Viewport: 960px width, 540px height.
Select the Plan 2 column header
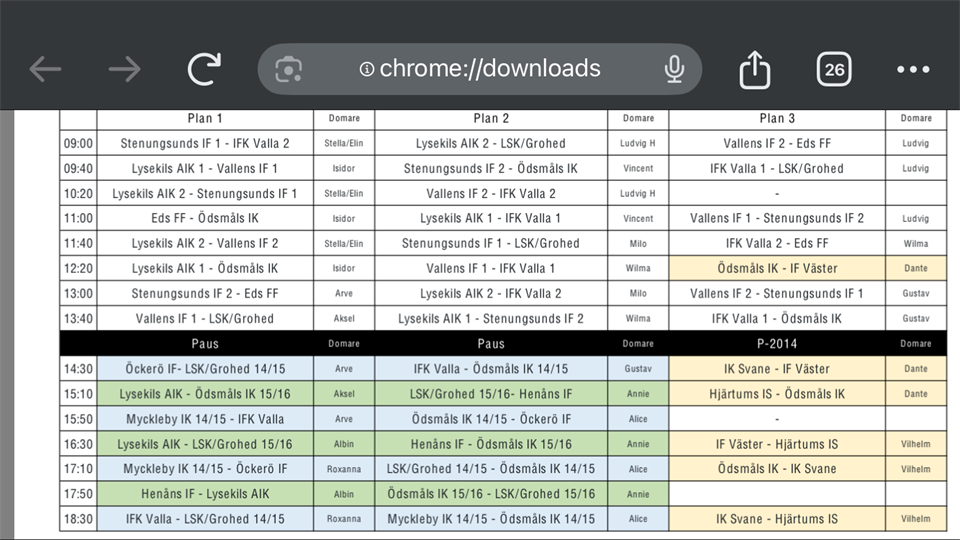[491, 119]
